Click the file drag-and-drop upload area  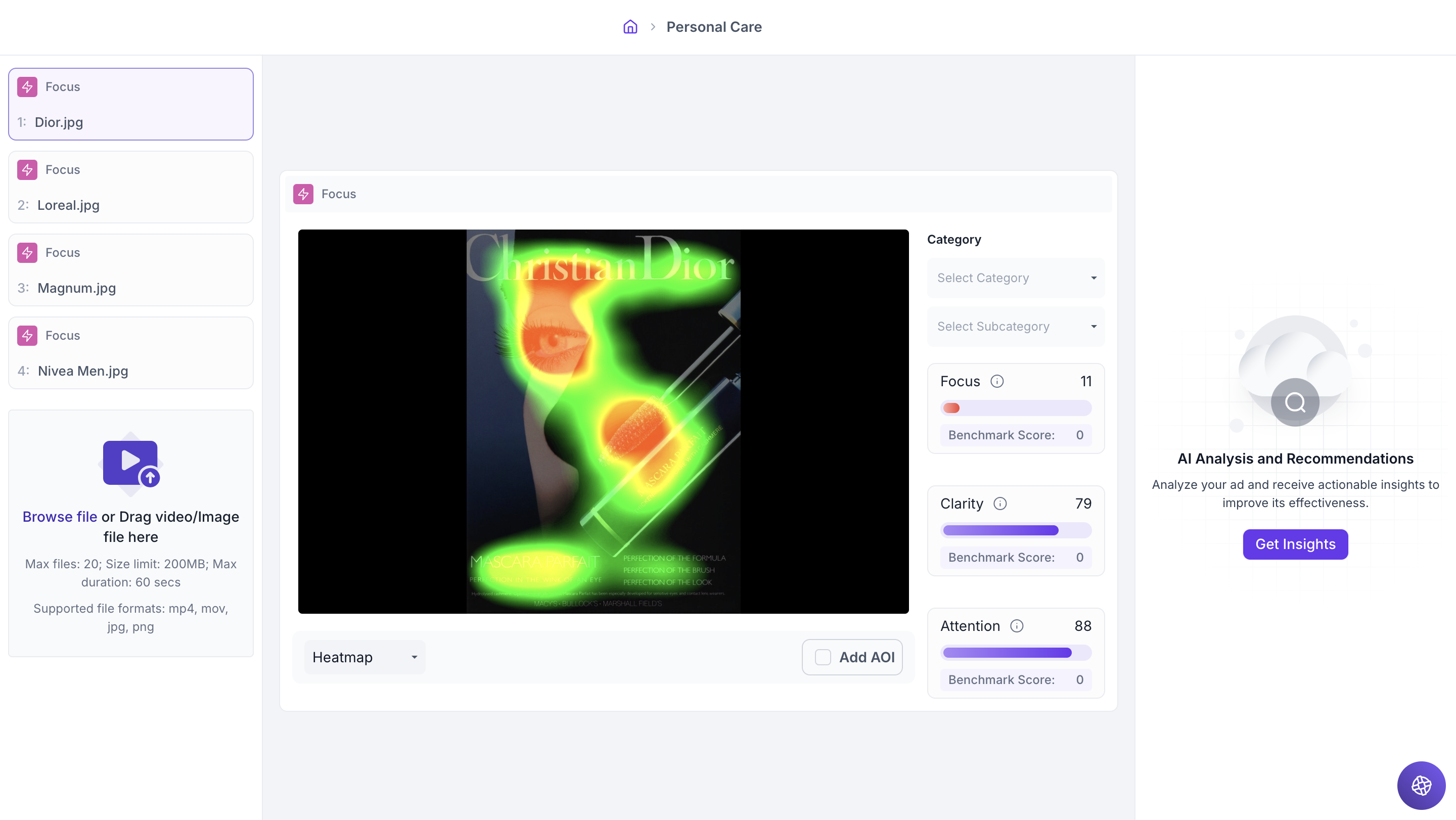pos(130,533)
